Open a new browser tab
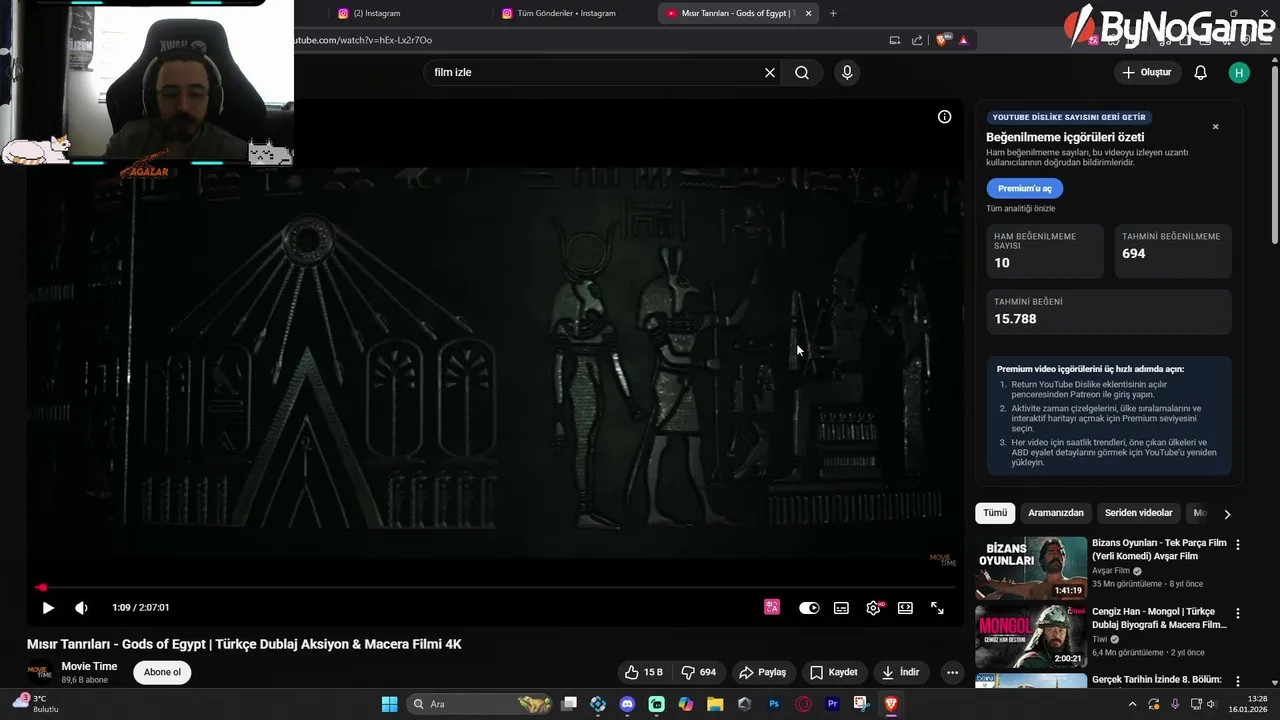 (833, 13)
